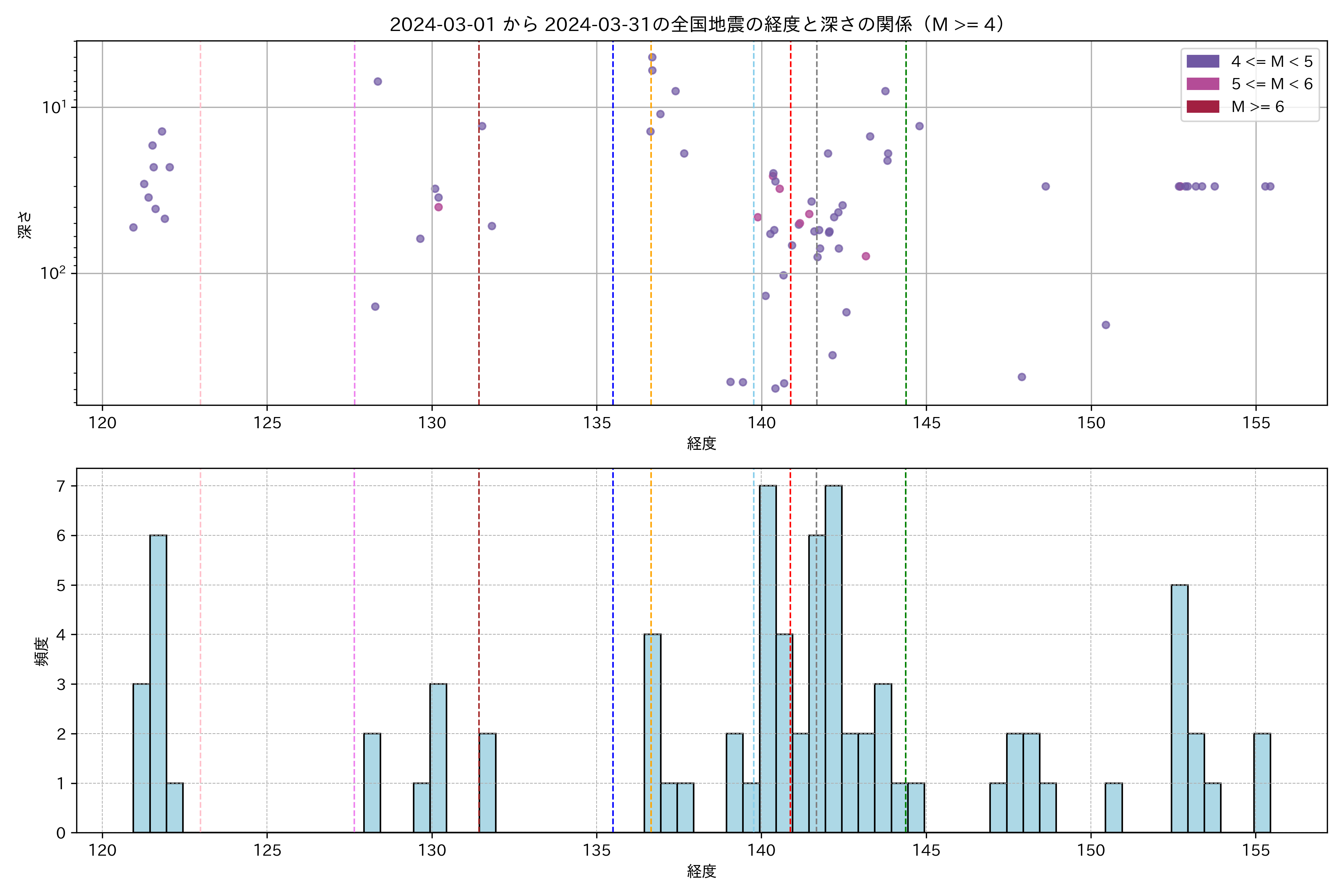Image resolution: width=1344 pixels, height=896 pixels.
Task: Click the pink scatter point near longitude 143
Action: click(x=866, y=256)
